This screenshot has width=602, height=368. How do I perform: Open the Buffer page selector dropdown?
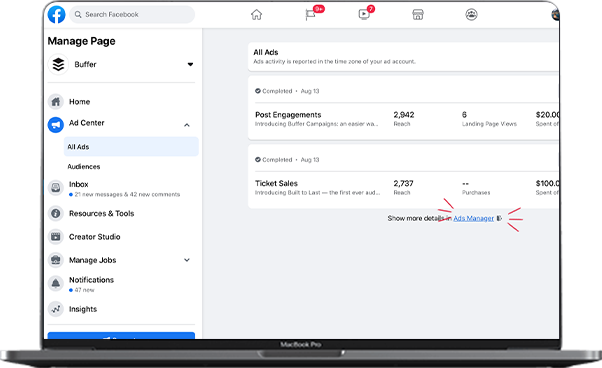tap(190, 64)
